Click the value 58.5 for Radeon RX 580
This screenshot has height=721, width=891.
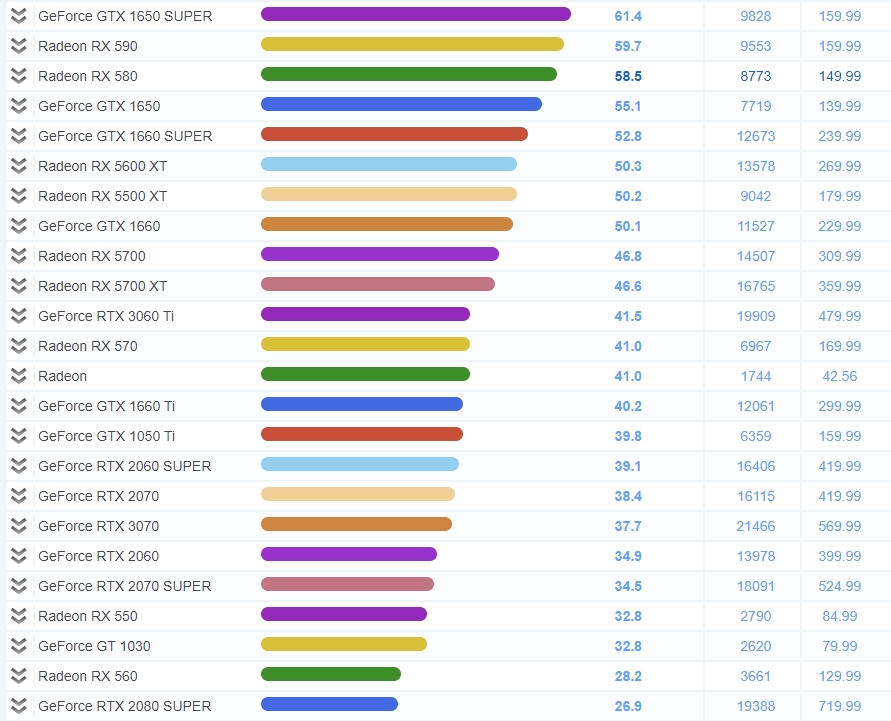tap(628, 76)
